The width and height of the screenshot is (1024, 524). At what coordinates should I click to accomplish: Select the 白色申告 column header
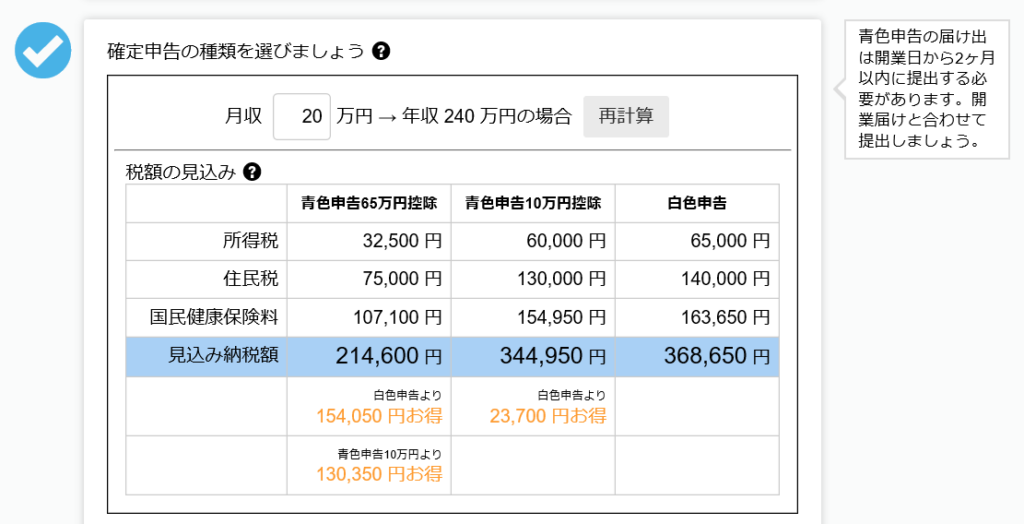coord(697,203)
